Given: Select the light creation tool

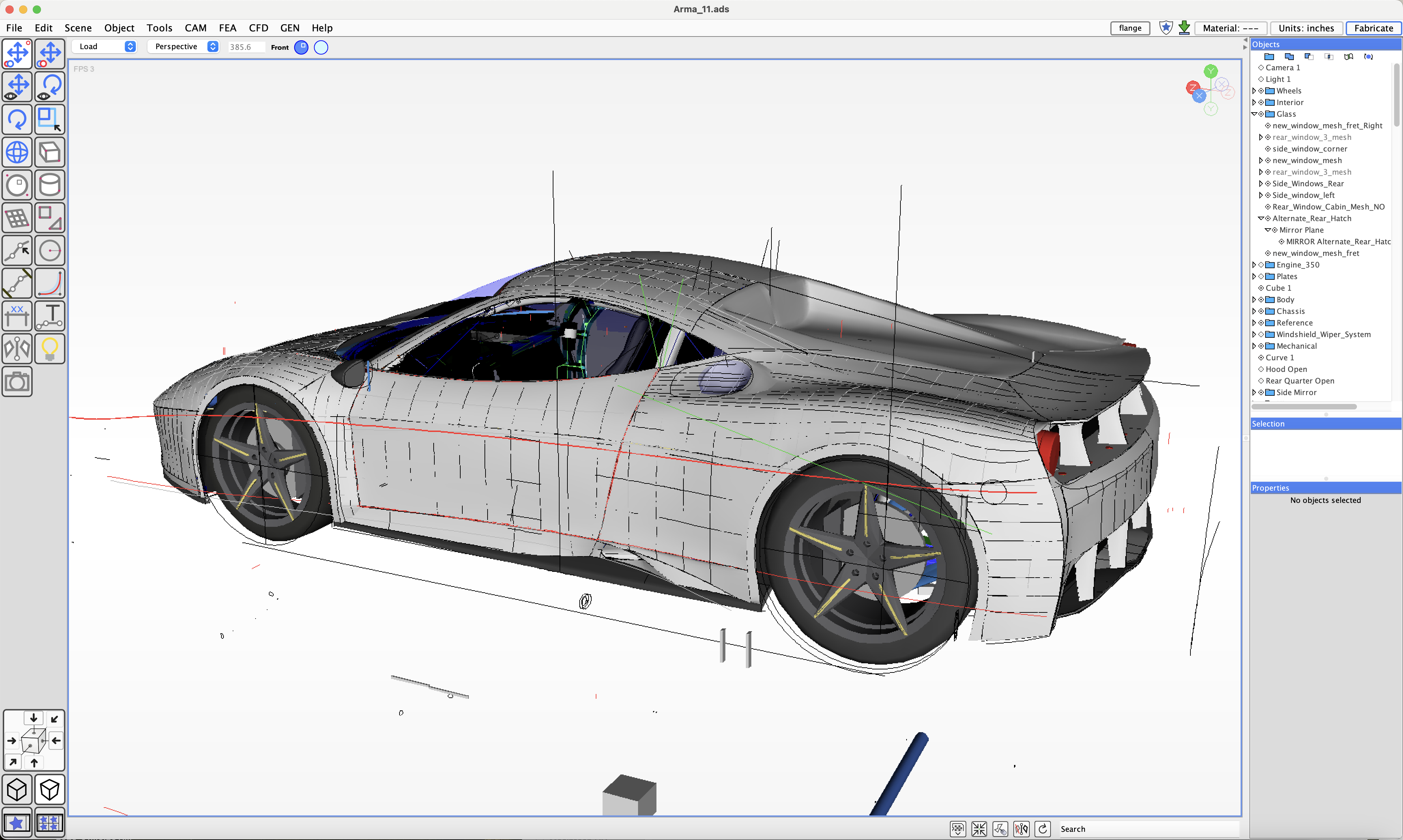Looking at the screenshot, I should (50, 349).
